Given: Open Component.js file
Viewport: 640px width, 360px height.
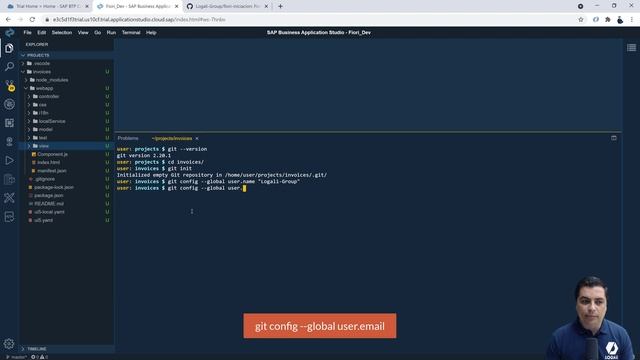Looking at the screenshot, I should coord(52,154).
